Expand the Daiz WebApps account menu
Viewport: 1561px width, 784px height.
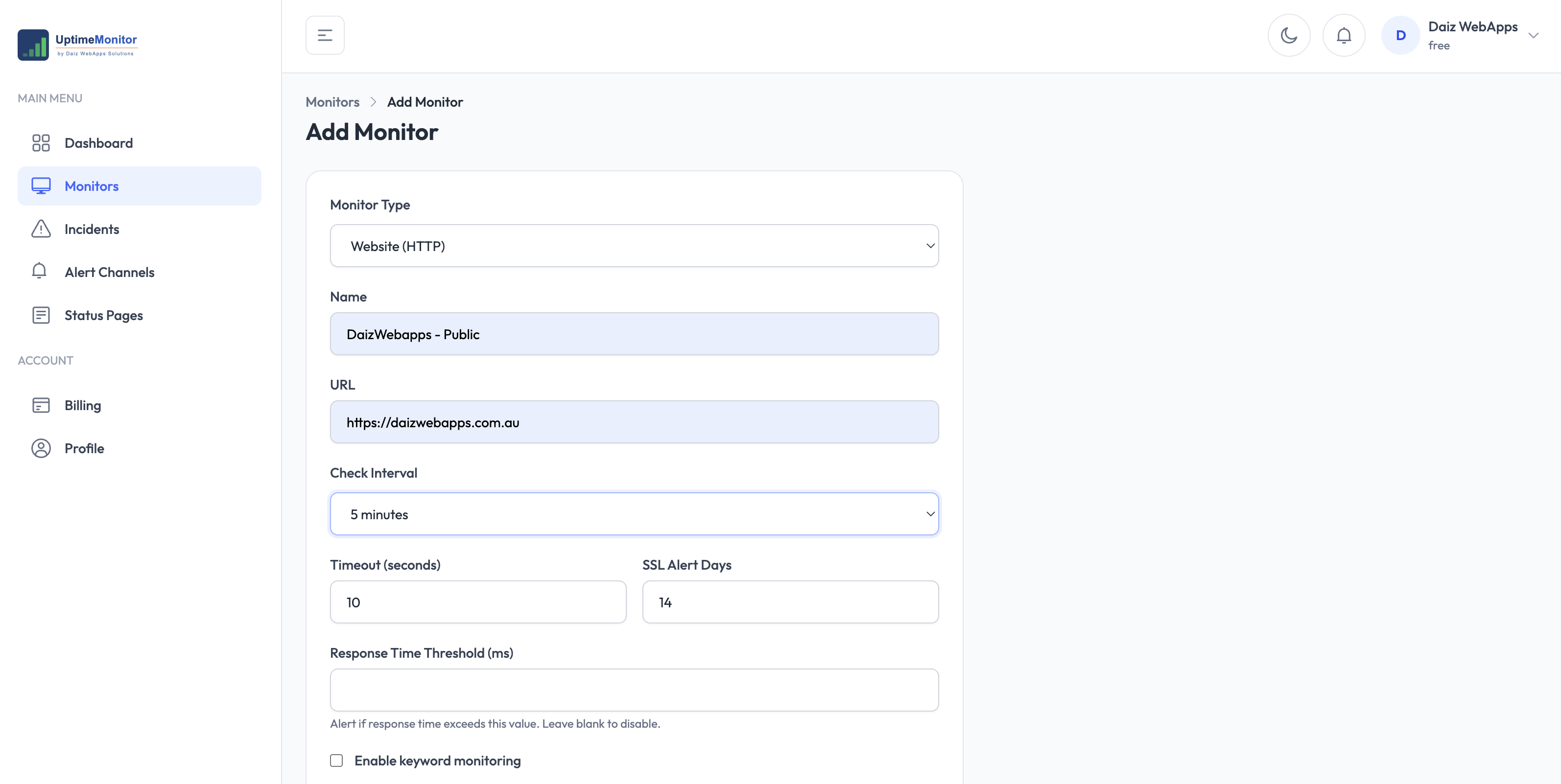(x=1533, y=35)
